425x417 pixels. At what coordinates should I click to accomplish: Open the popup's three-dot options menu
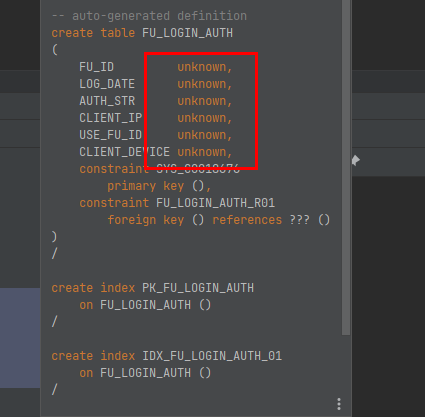(x=339, y=404)
